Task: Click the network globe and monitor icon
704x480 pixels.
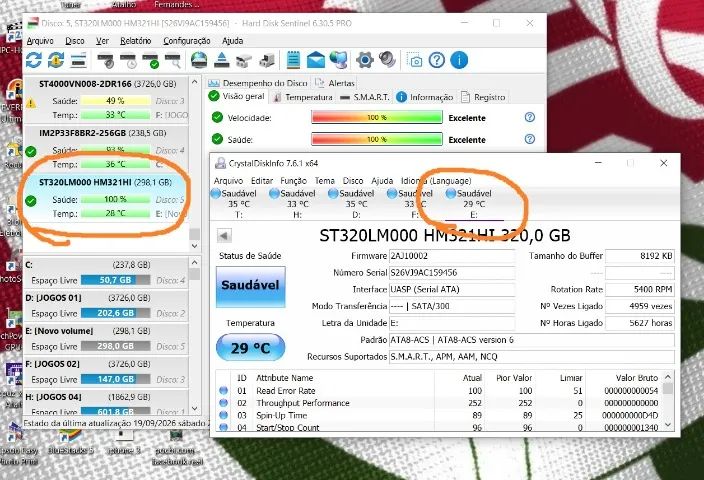Action: tap(339, 60)
